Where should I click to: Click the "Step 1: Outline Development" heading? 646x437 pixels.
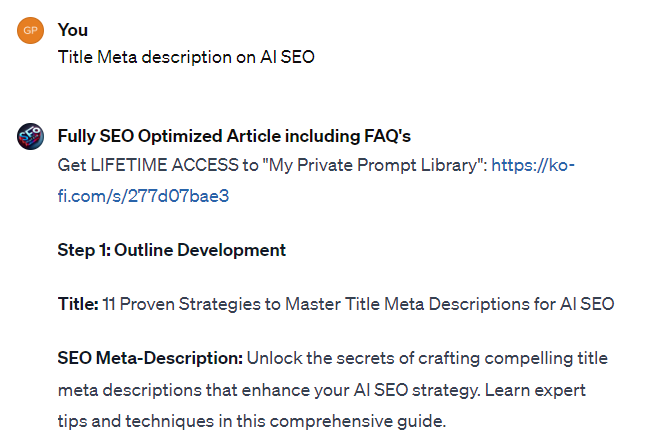pos(172,250)
